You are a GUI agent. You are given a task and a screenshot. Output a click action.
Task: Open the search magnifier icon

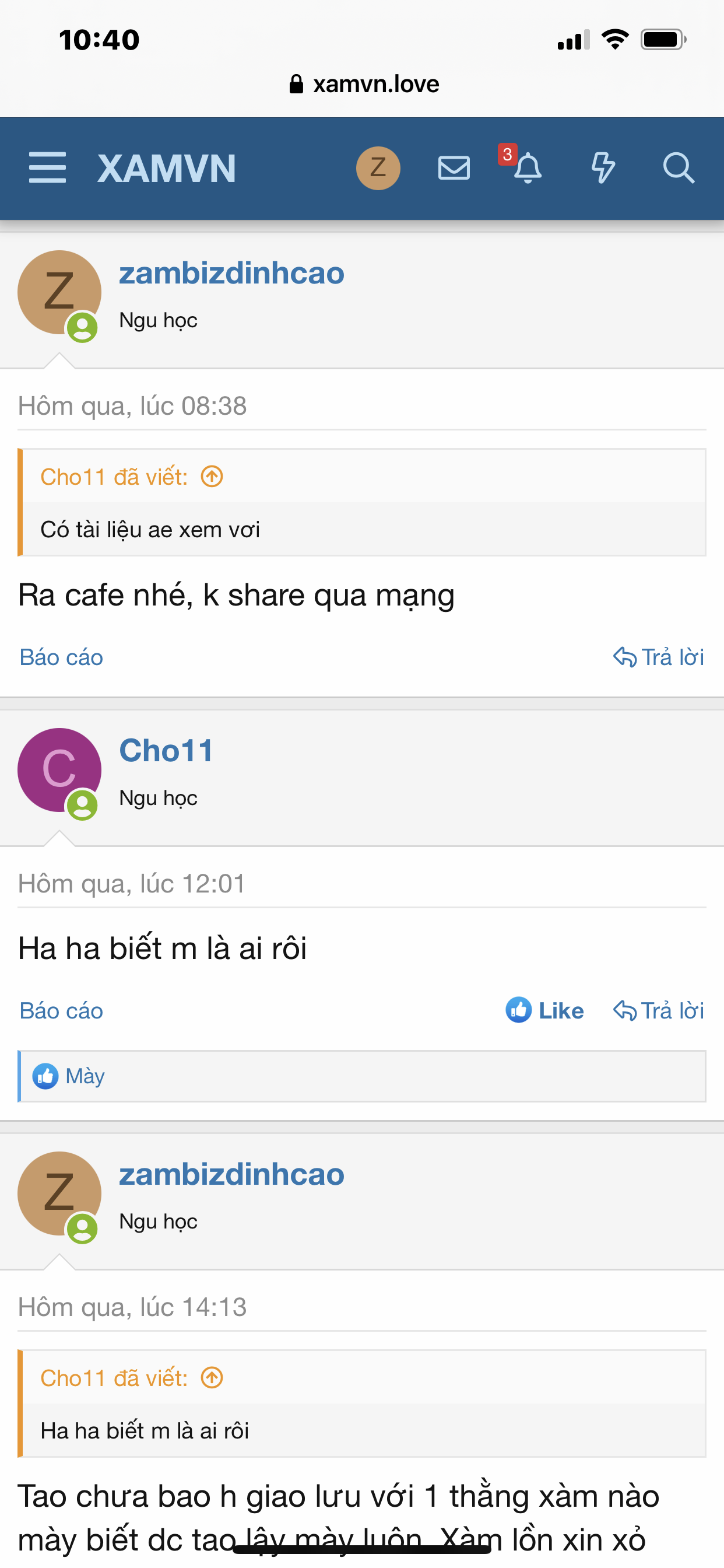point(678,168)
